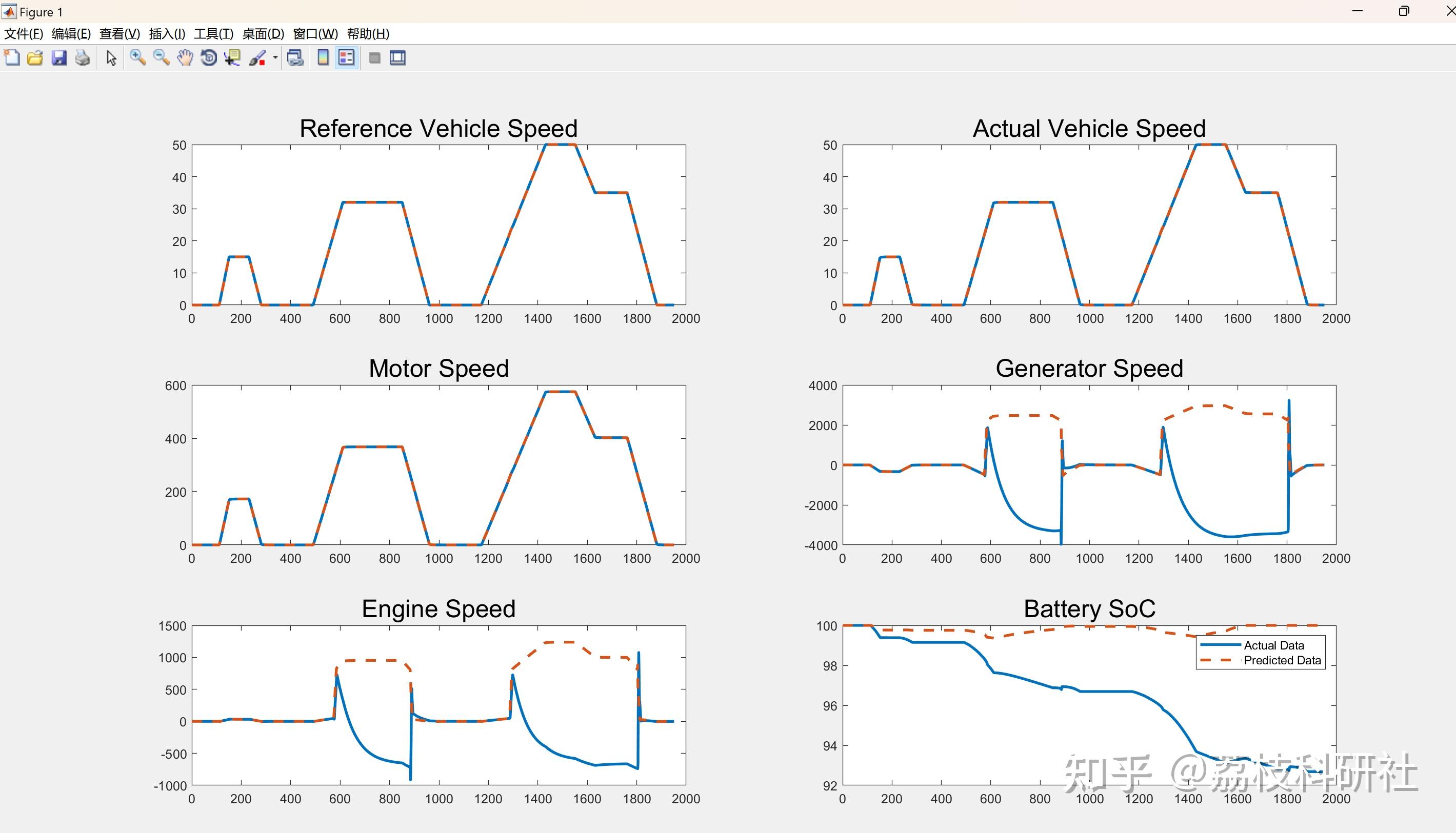
Task: Click the Show Plot Tools and Dock button
Action: pos(398,58)
